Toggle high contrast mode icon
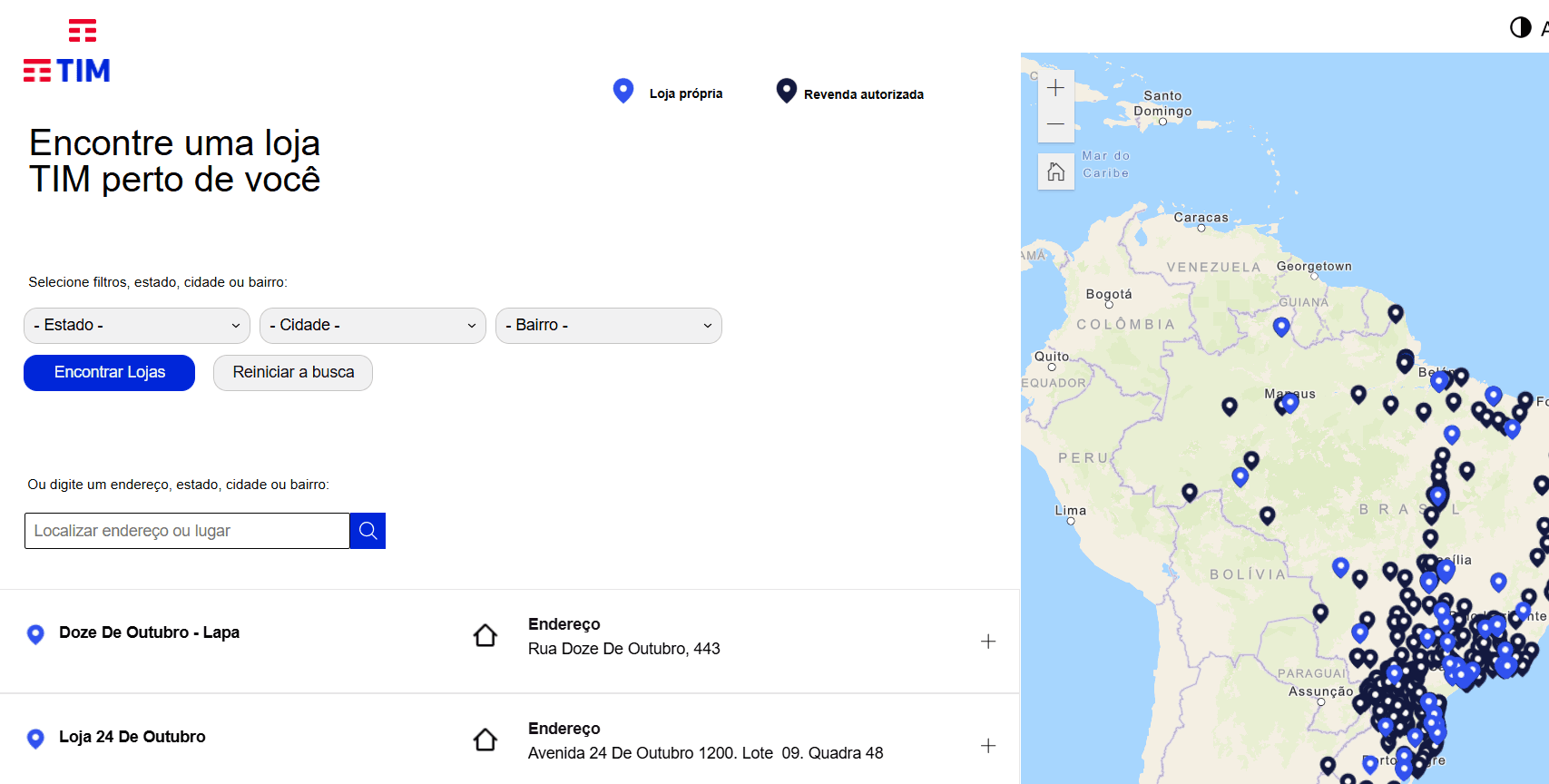Viewport: 1549px width, 784px height. click(x=1520, y=27)
